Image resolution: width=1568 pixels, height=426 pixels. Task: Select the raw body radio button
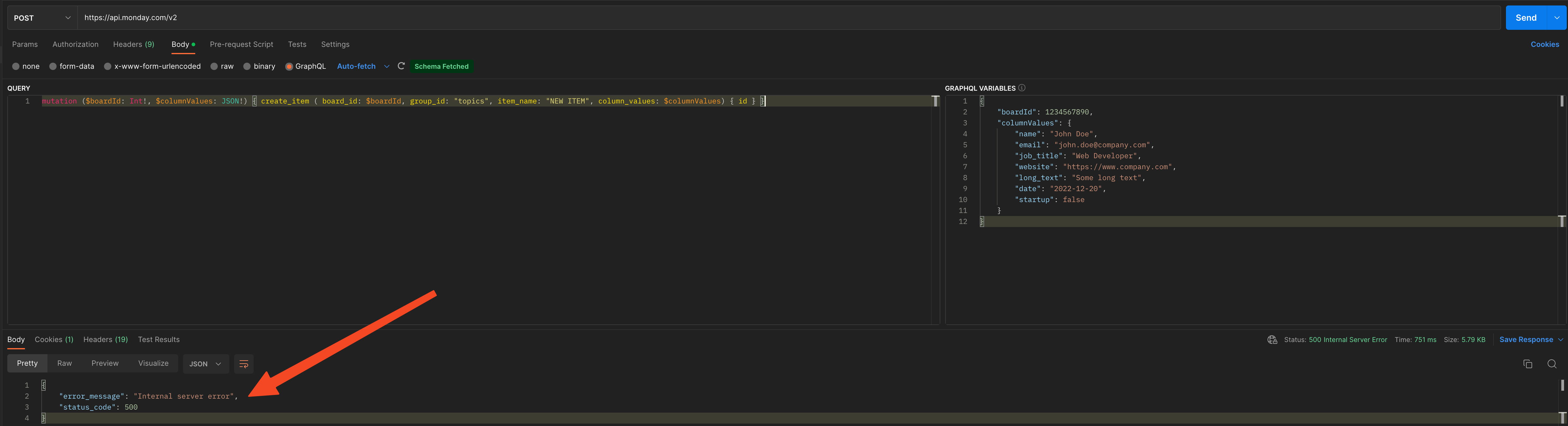(214, 66)
